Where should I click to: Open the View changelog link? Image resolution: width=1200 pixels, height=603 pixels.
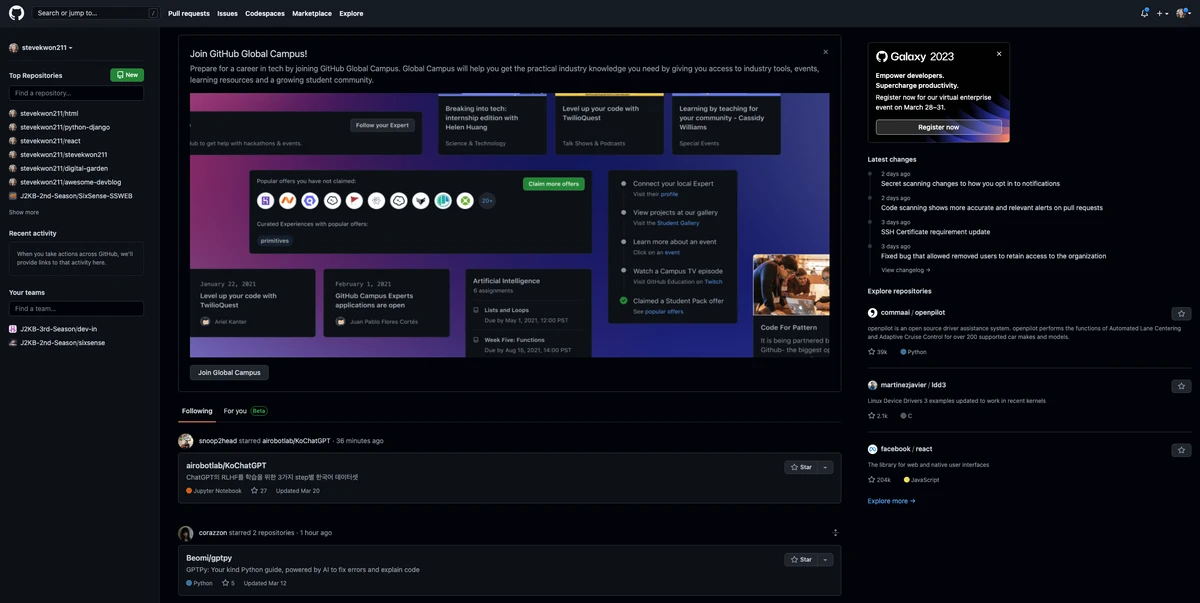click(906, 270)
